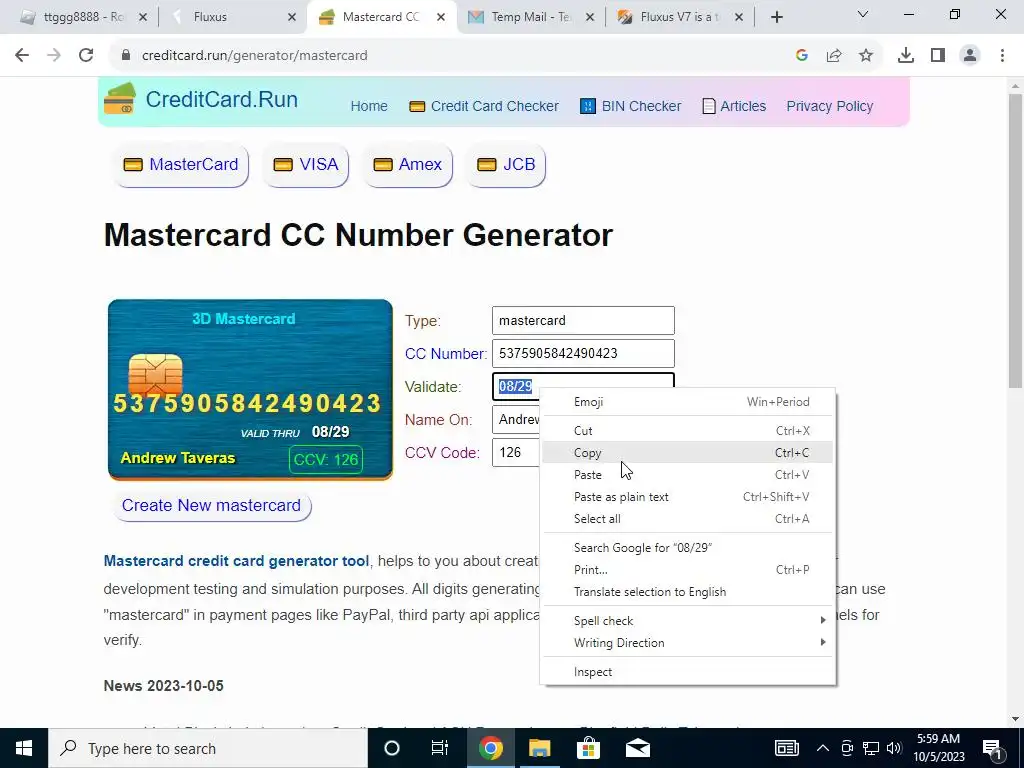1024x768 pixels.
Task: Choose Translate selection to English
Action: pyautogui.click(x=688, y=592)
